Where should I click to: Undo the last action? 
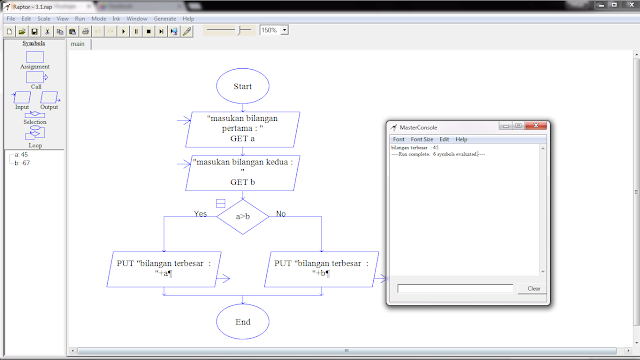pyautogui.click(x=98, y=31)
